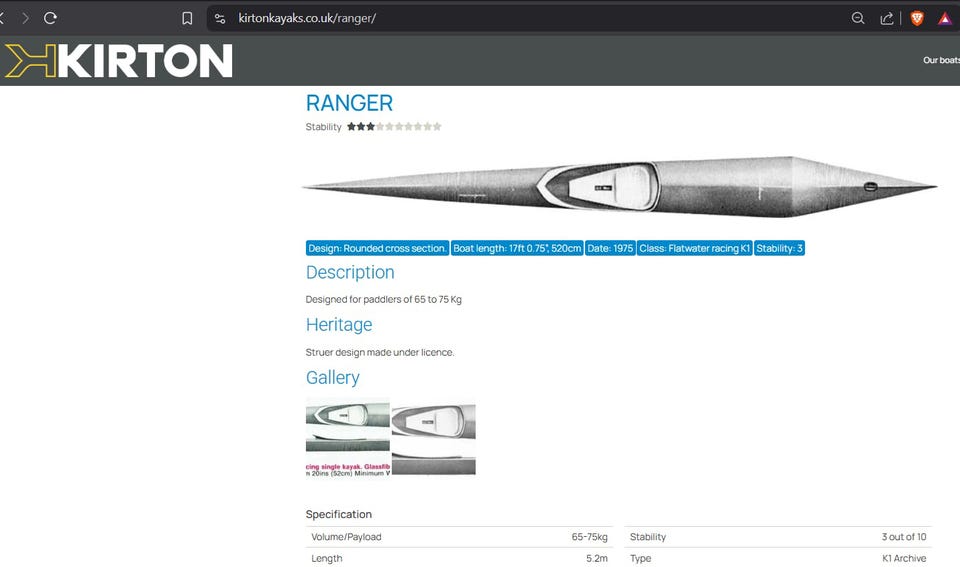Reload the page with the refresh icon
Viewport: 960px width, 567px height.
(50, 18)
